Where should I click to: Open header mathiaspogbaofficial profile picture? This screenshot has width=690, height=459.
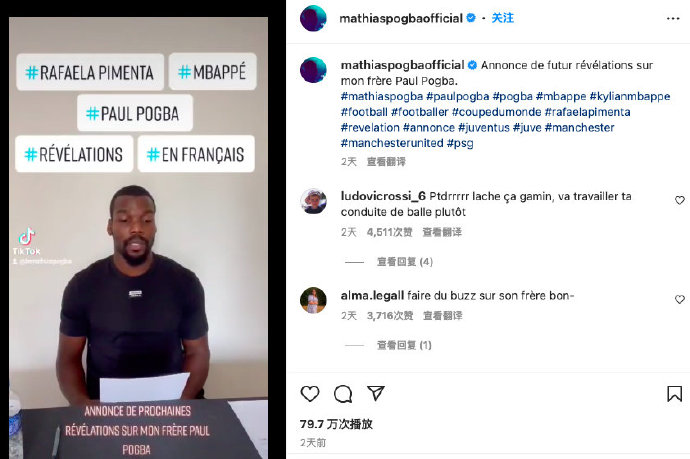coord(313,18)
